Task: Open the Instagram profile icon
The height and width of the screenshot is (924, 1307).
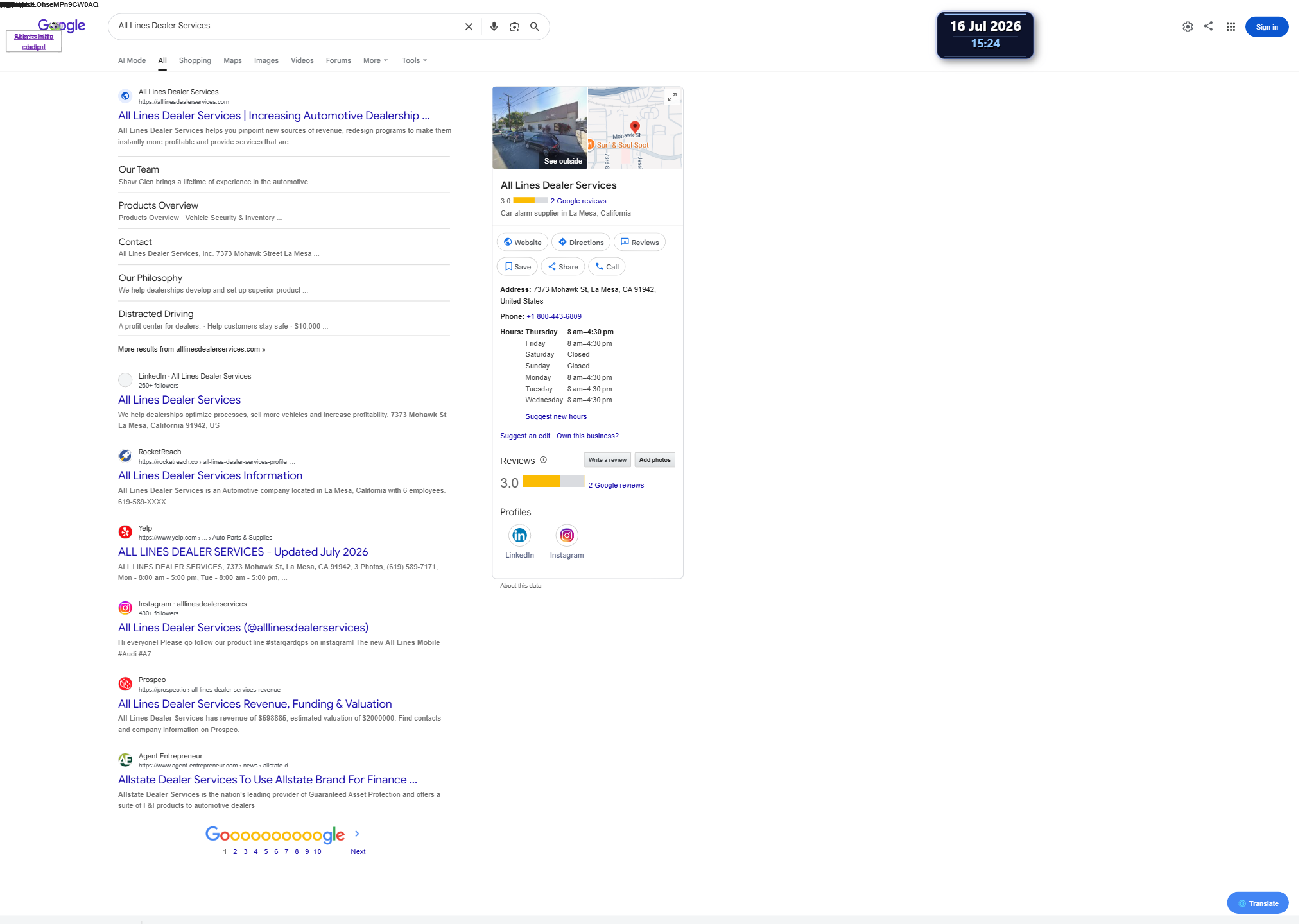Action: 567,535
